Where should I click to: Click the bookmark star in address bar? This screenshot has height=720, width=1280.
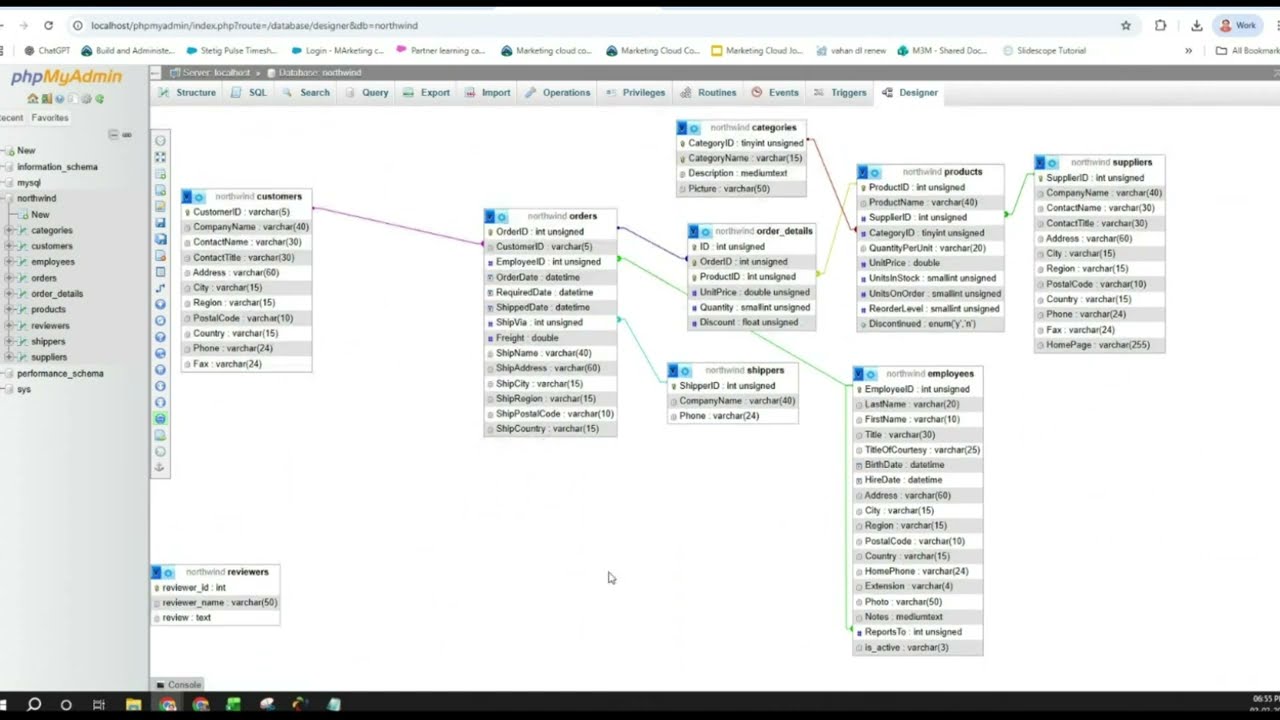pos(1126,25)
